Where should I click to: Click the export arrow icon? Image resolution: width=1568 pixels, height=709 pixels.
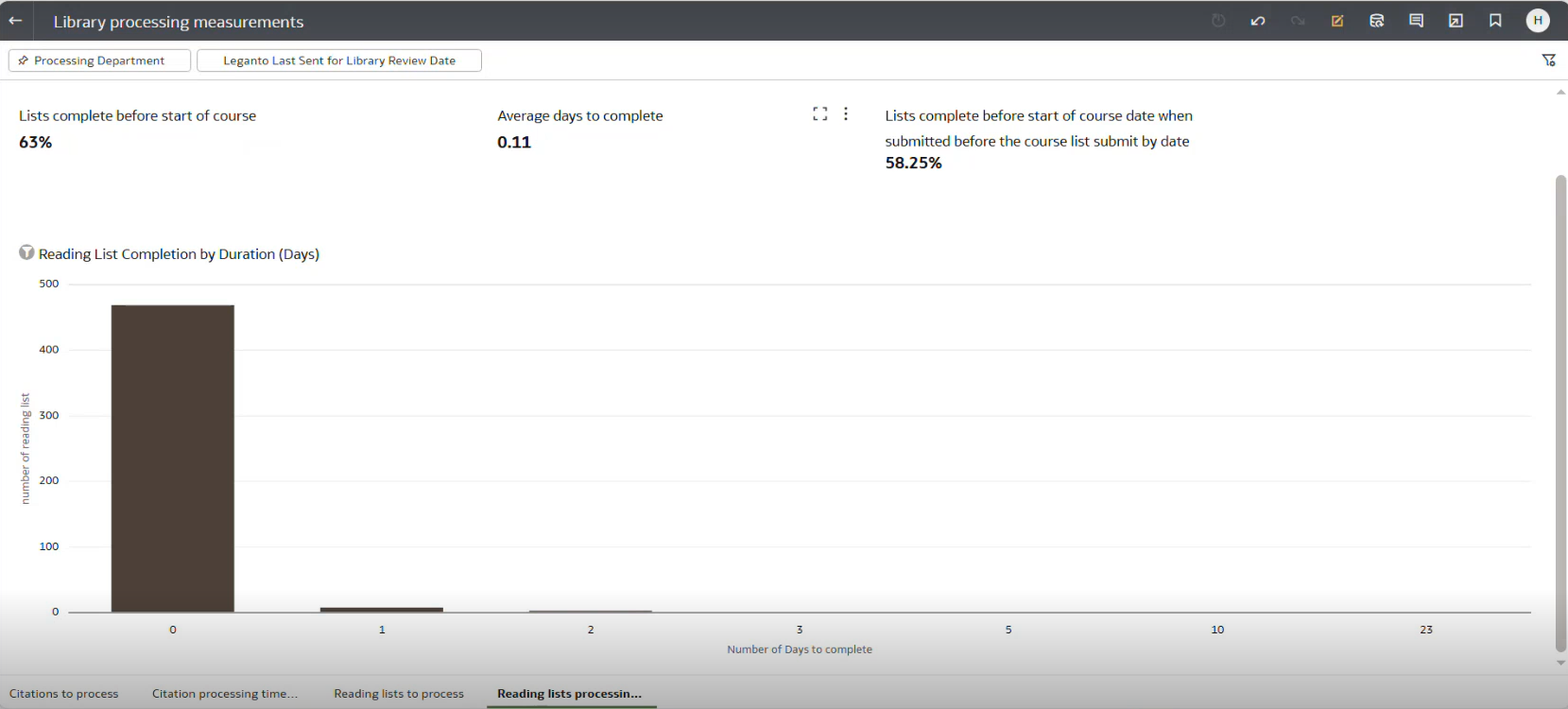coord(1456,21)
